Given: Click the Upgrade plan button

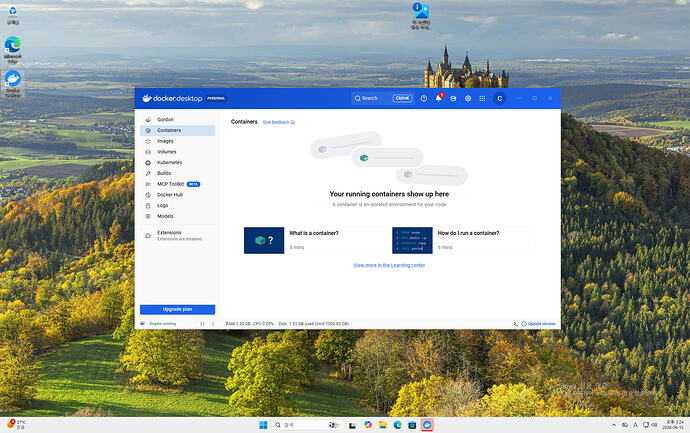Looking at the screenshot, I should coord(177,309).
